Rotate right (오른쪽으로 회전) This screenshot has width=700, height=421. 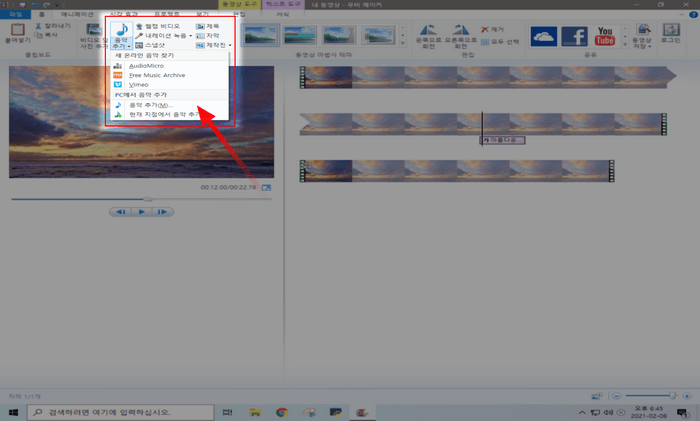[x=460, y=36]
